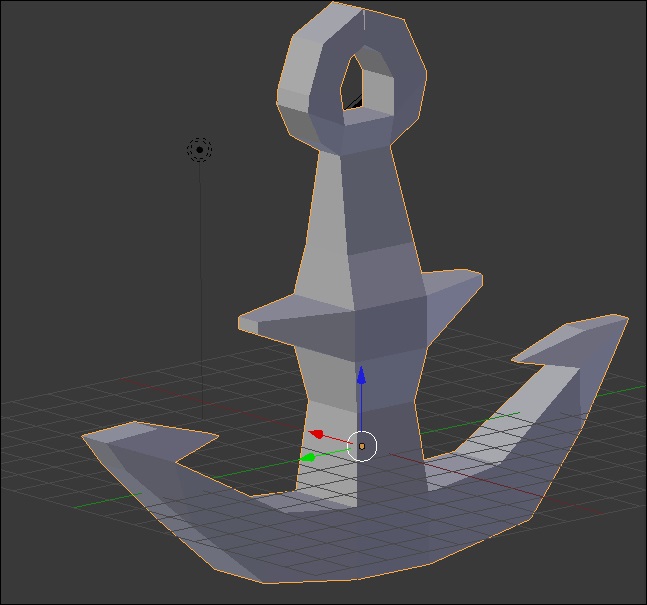The image size is (647, 605).
Task: Click the green Y-axis manipulator arrow
Action: click(x=309, y=457)
